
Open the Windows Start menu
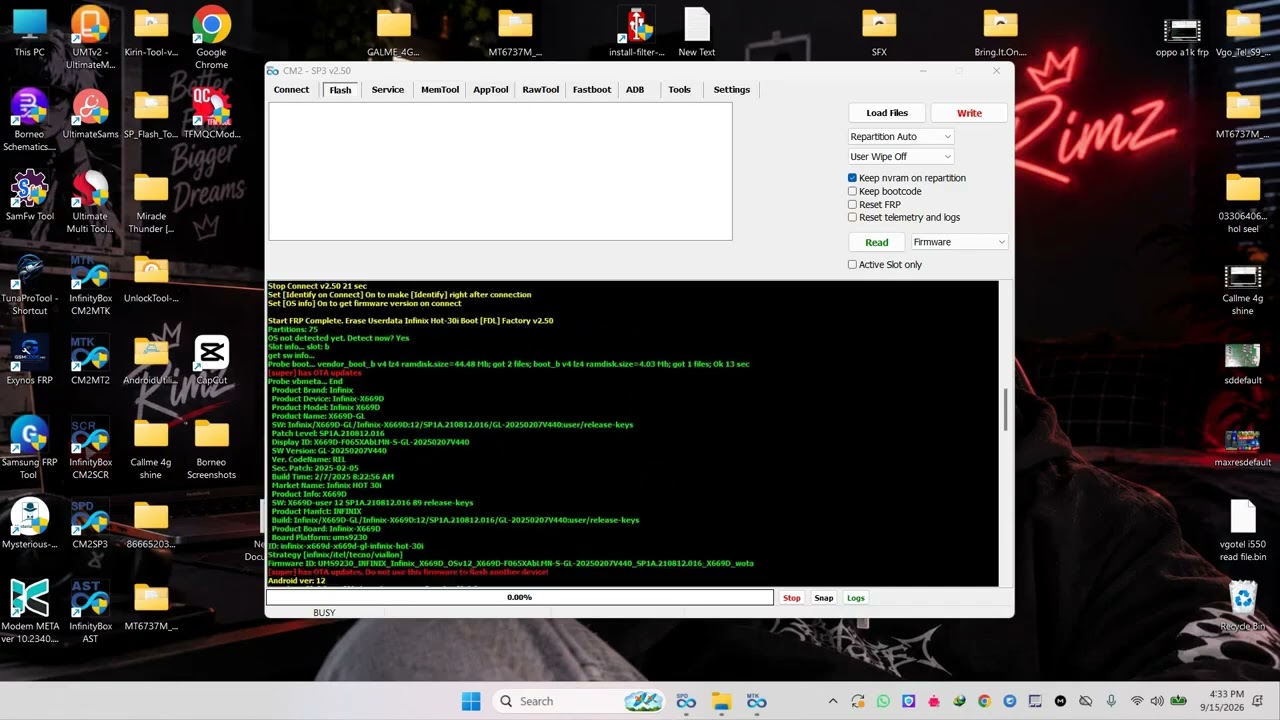point(471,701)
